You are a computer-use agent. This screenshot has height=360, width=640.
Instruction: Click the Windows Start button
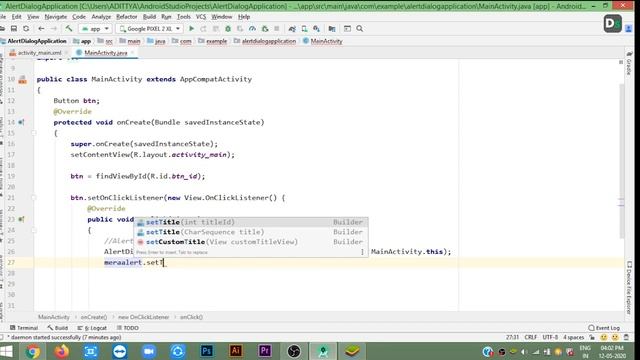pyautogui.click(x=6, y=351)
